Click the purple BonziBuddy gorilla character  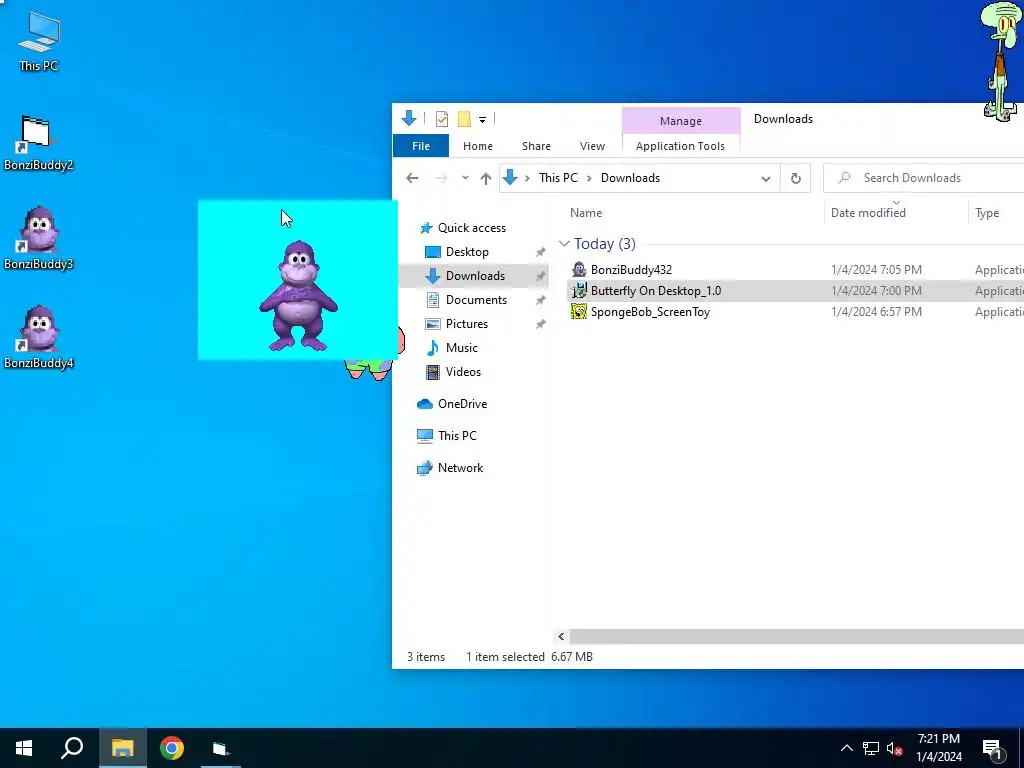[298, 295]
